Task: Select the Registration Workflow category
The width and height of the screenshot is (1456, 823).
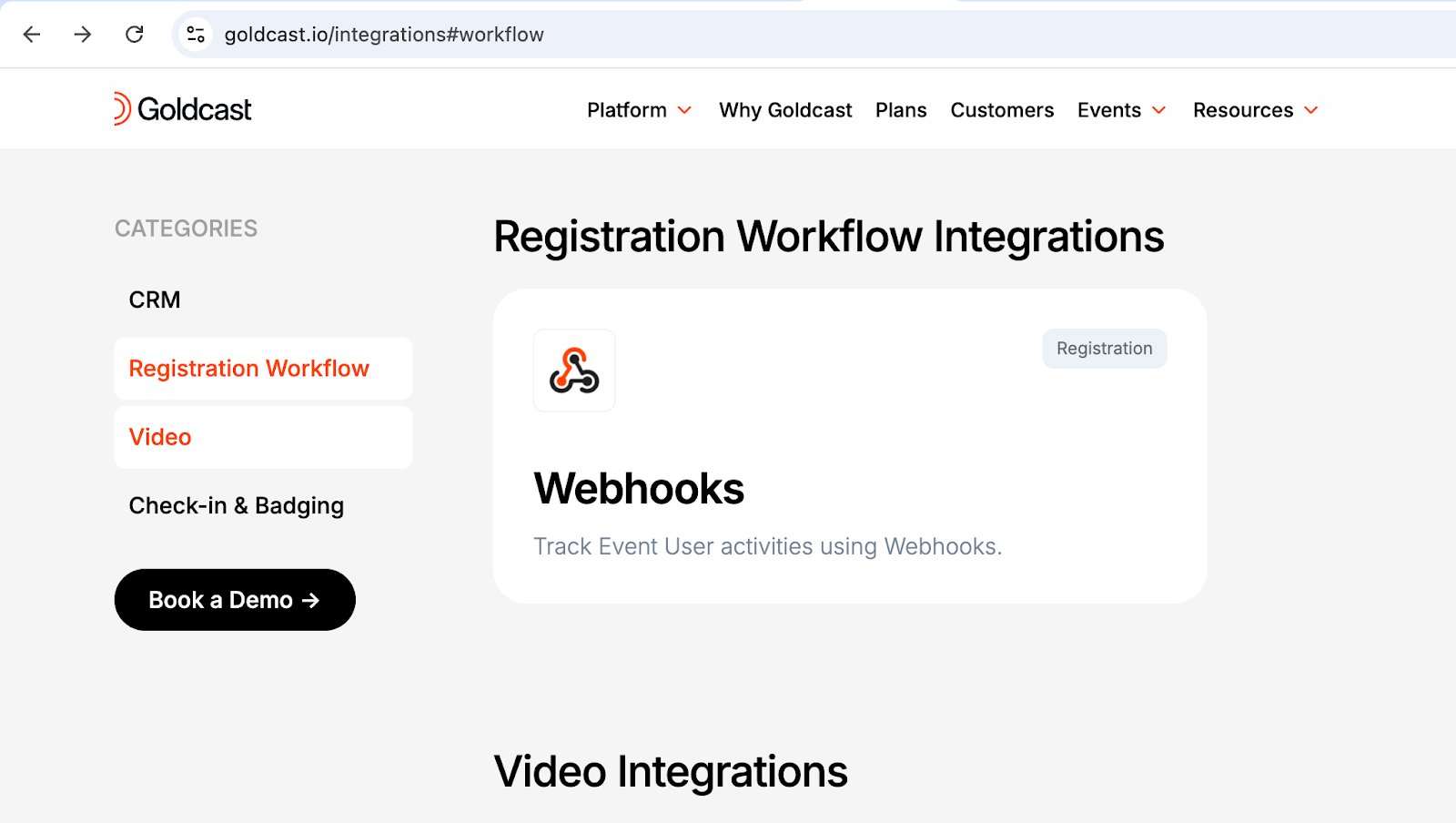Action: pyautogui.click(x=264, y=369)
